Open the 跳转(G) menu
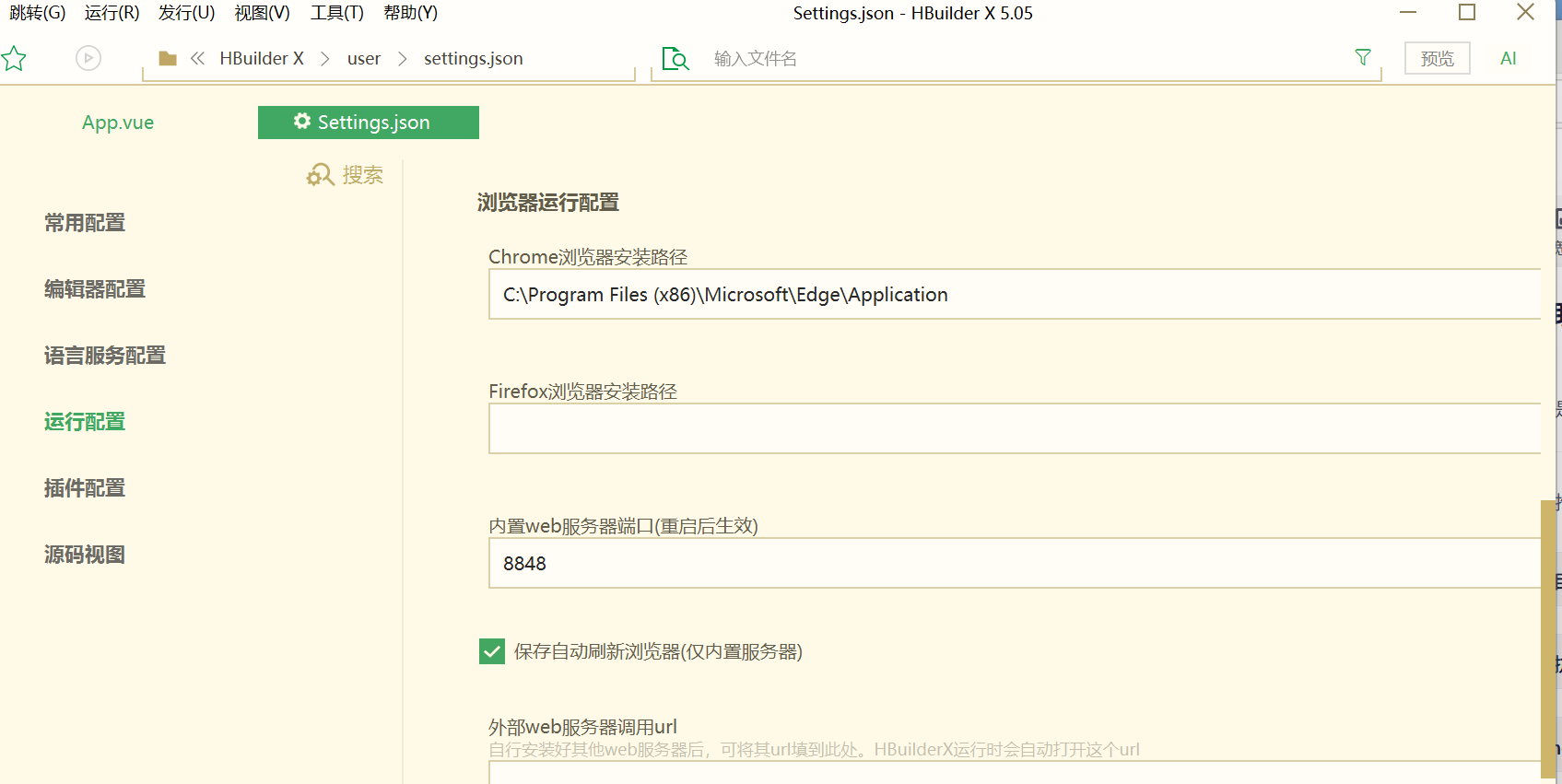The width and height of the screenshot is (1562, 784). coord(37,13)
